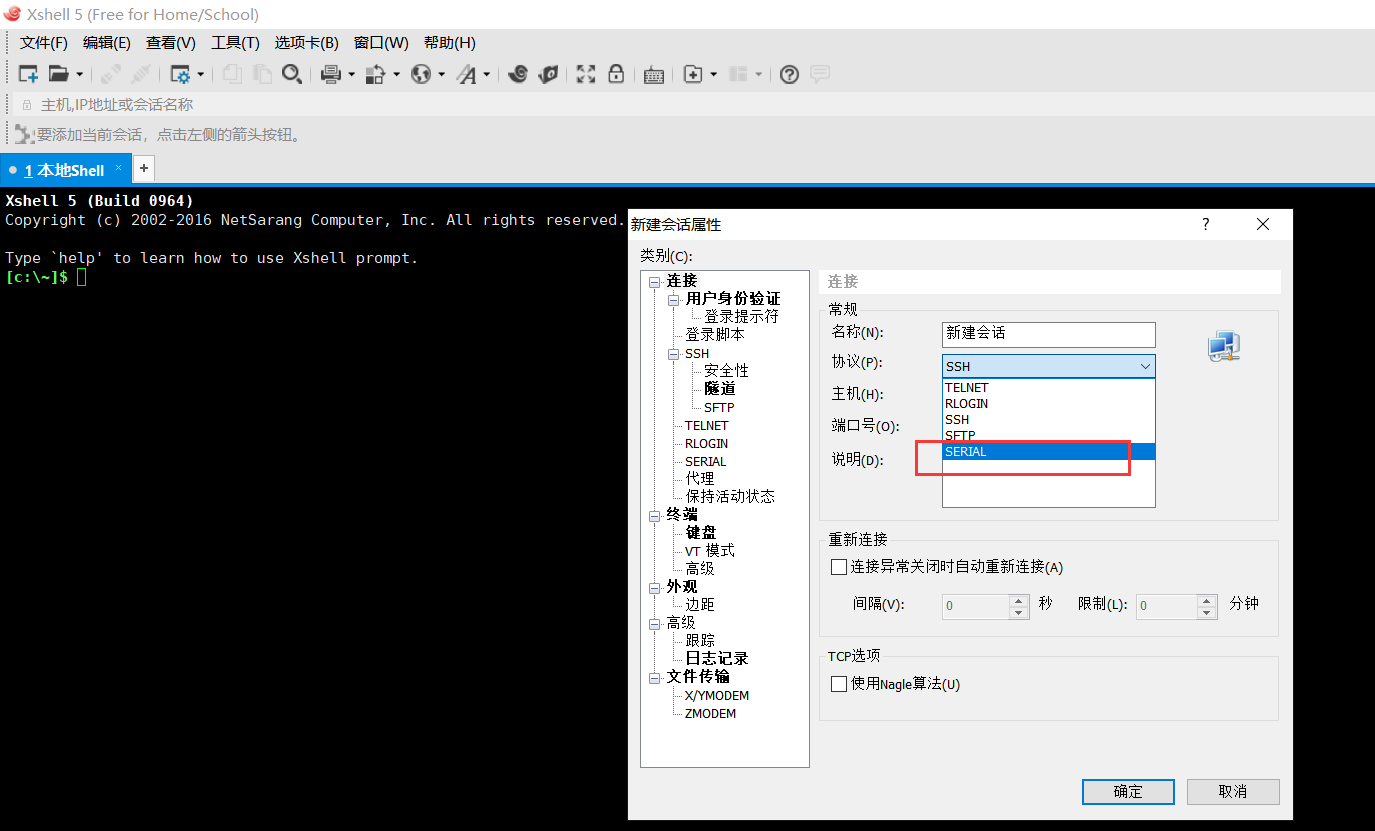The width and height of the screenshot is (1375, 831).
Task: Decrease the 限制 minutes spinner value
Action: pyautogui.click(x=1207, y=612)
